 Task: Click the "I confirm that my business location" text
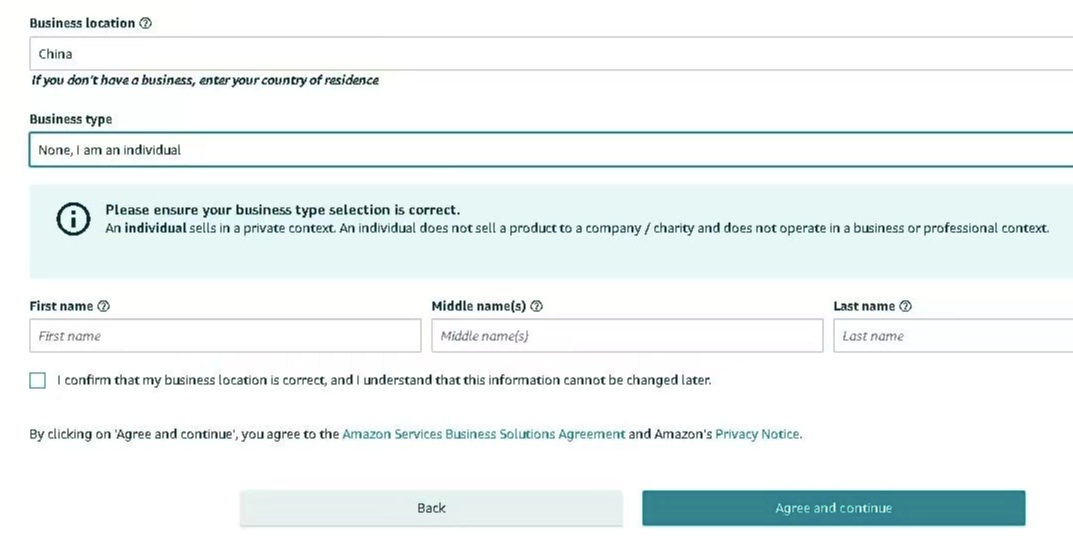(x=384, y=381)
